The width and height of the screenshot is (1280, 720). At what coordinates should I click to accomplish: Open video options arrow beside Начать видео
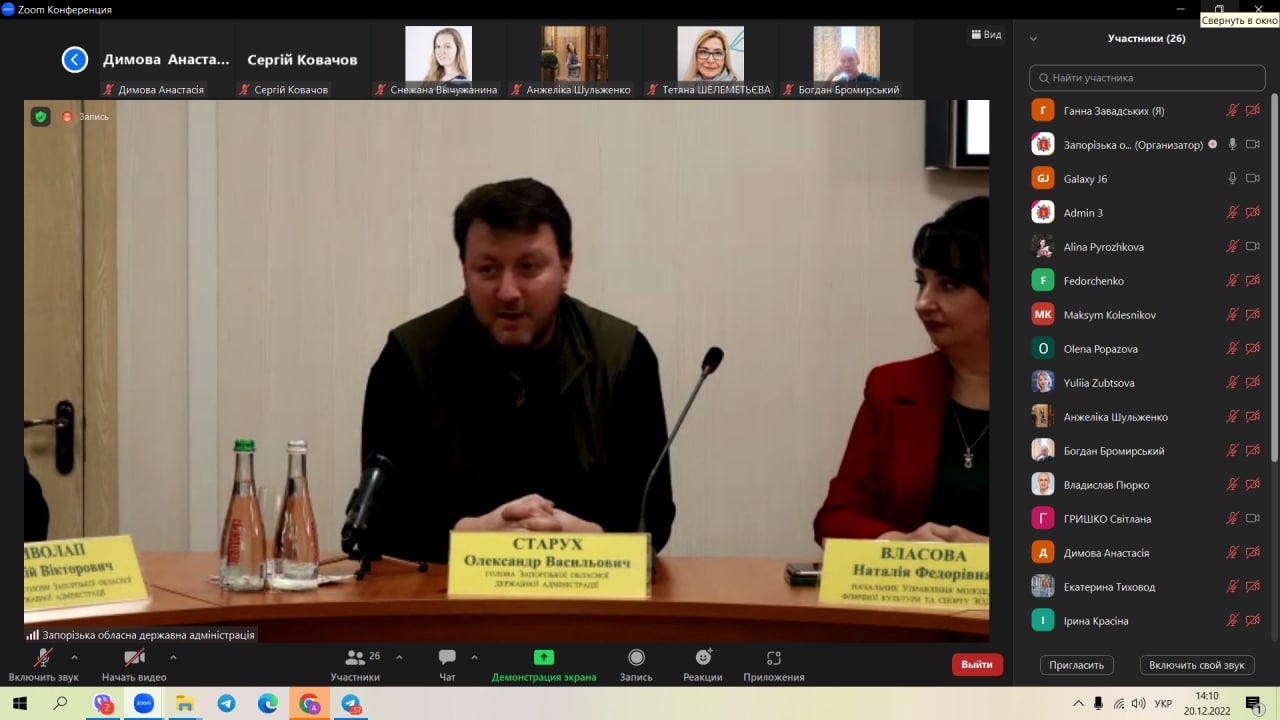pyautogui.click(x=173, y=658)
